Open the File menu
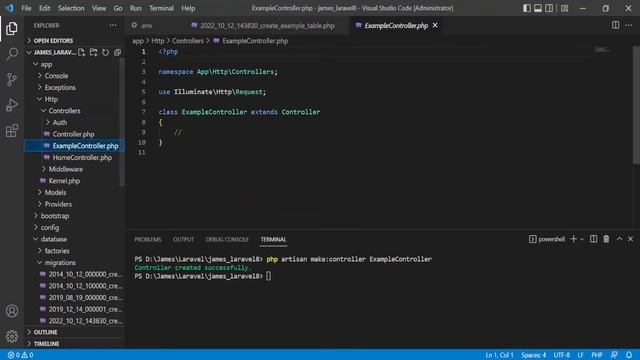Image resolution: width=640 pixels, height=360 pixels. [27, 8]
